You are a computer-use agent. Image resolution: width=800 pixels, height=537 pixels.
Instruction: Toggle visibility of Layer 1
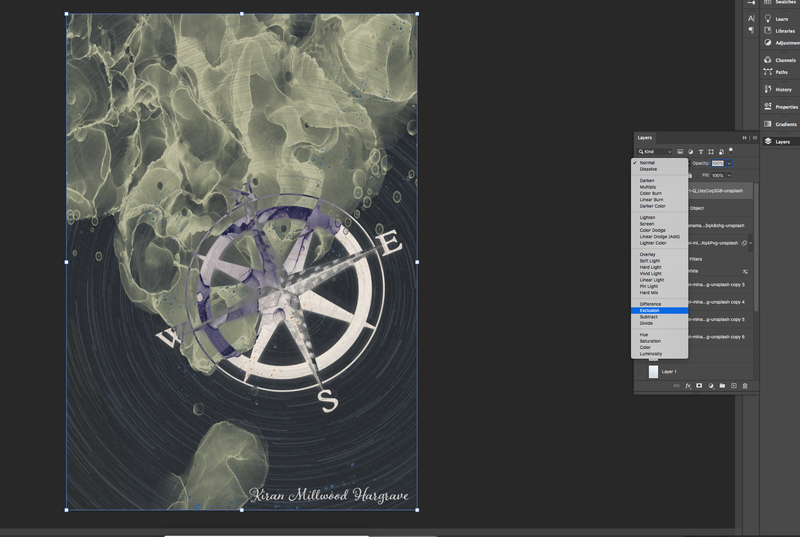click(x=640, y=371)
